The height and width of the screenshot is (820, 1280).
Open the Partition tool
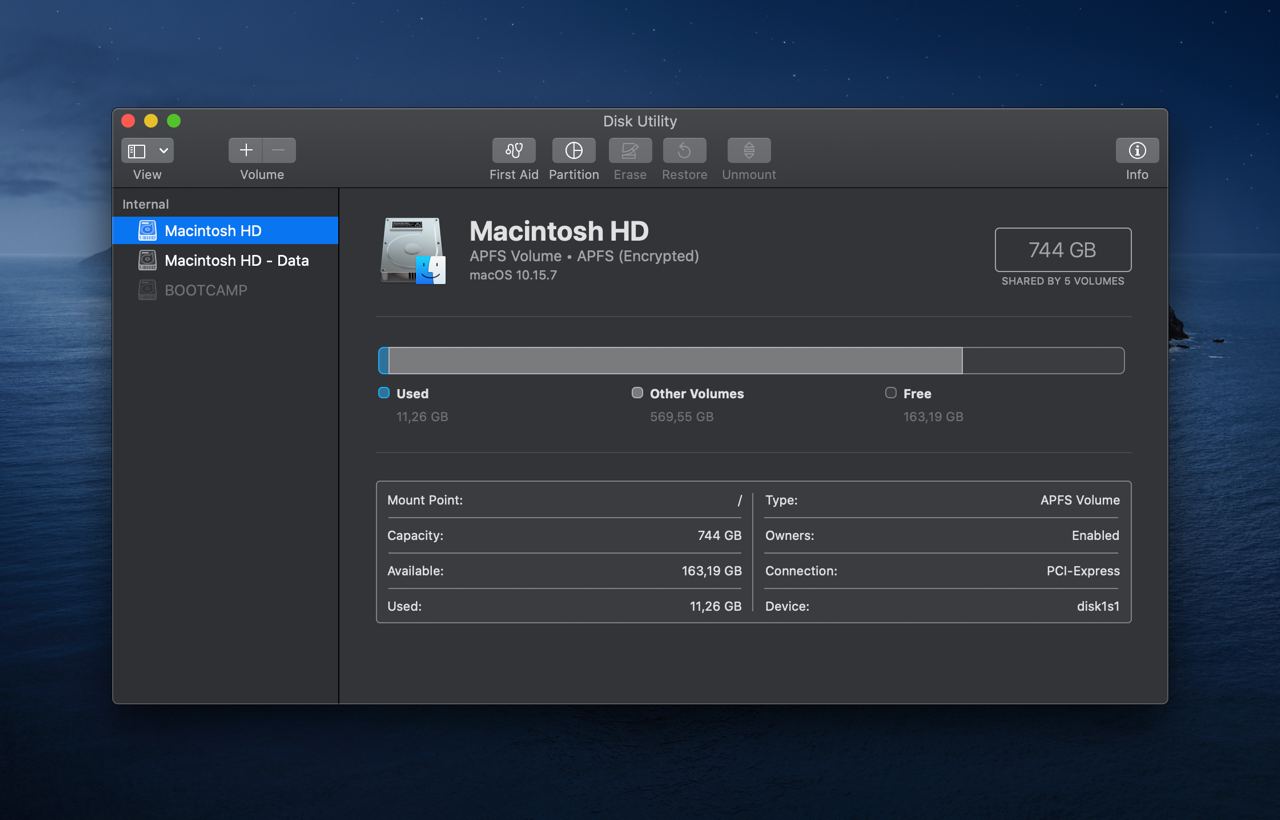574,150
